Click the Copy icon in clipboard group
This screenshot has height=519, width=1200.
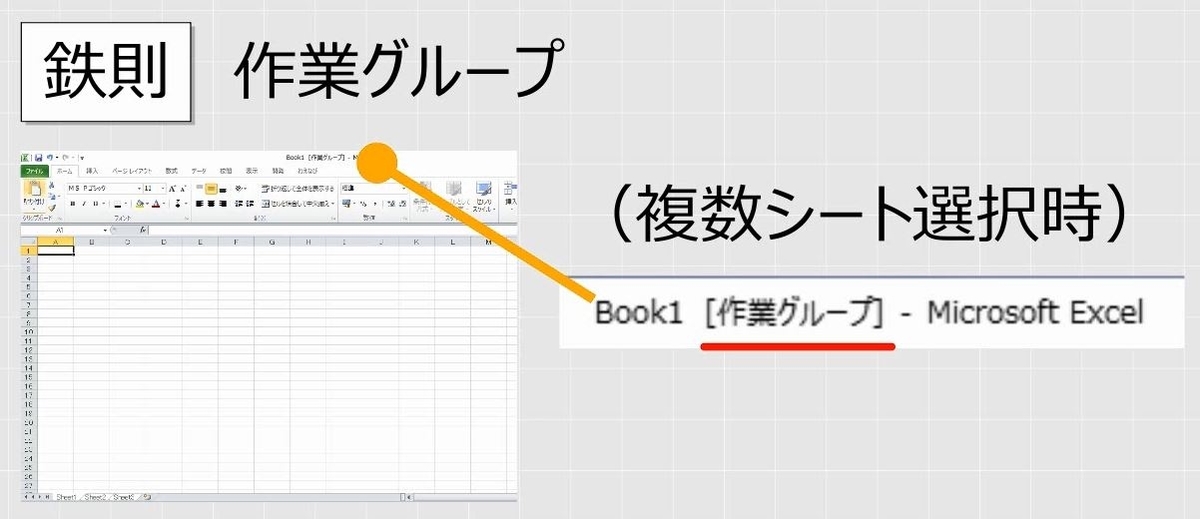(x=52, y=196)
